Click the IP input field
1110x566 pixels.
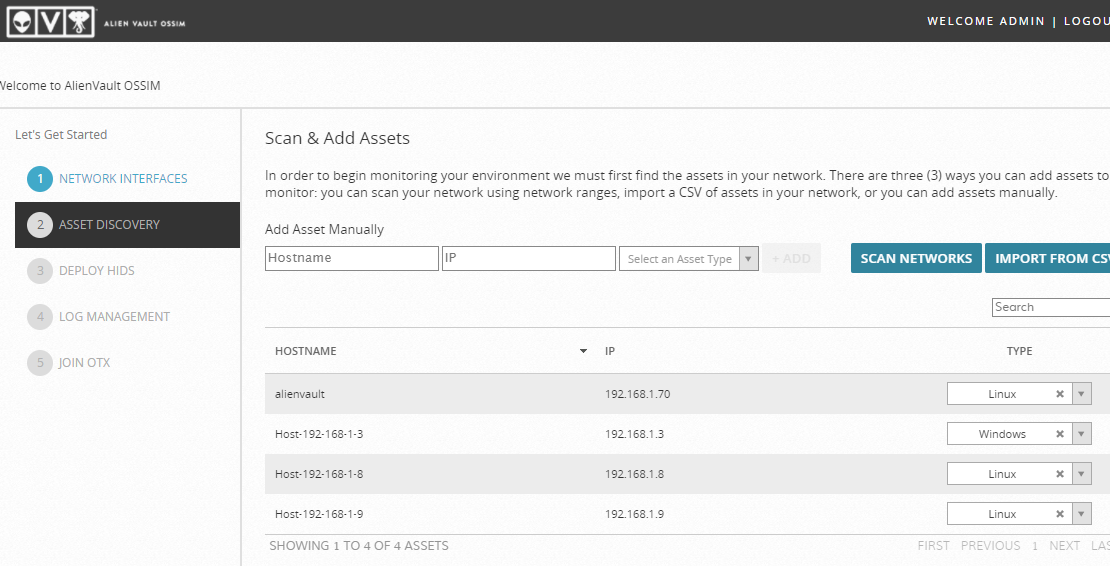529,258
